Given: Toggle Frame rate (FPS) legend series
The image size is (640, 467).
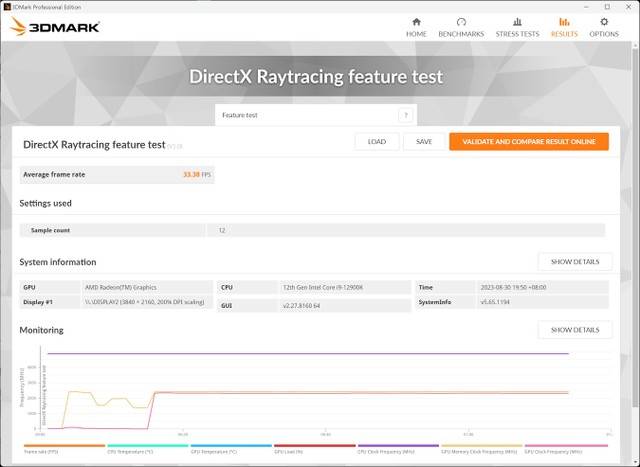Looking at the screenshot, I should click(x=64, y=449).
